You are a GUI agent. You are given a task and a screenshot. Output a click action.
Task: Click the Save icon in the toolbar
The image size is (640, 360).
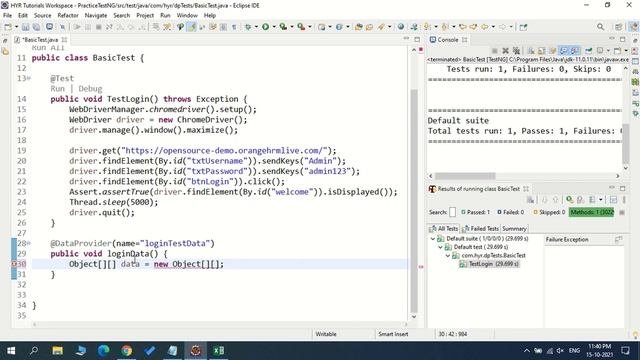coord(25,27)
